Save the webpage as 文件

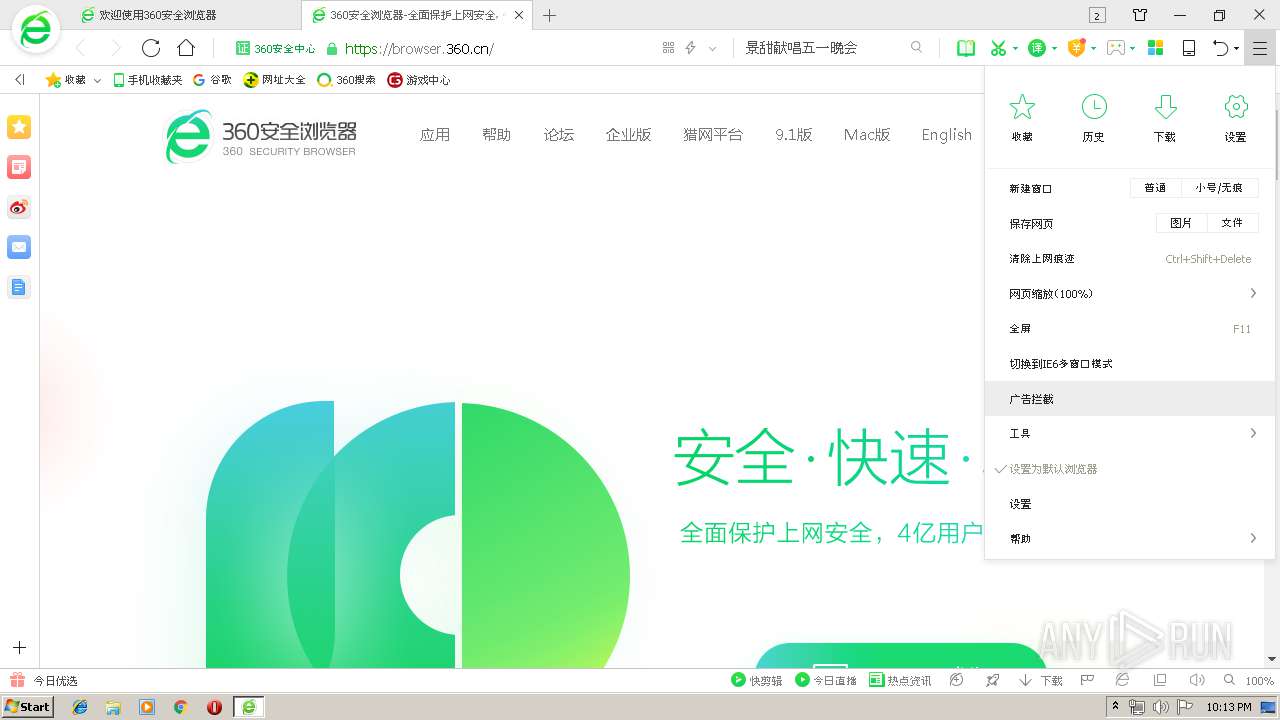point(1232,223)
